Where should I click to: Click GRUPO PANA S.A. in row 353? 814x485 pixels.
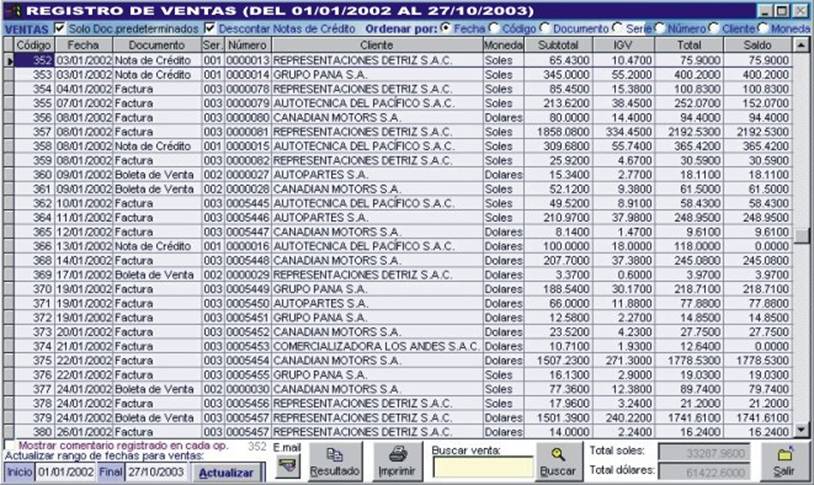(x=320, y=75)
